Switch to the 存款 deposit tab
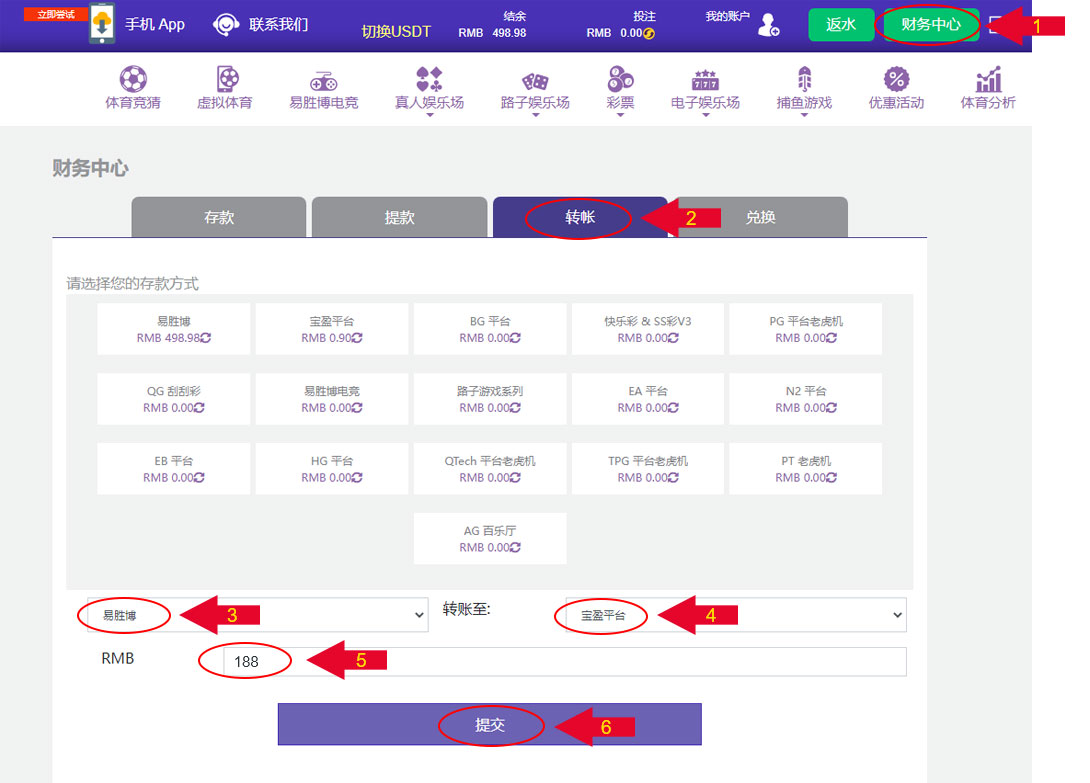This screenshot has height=783, width=1090. tap(219, 217)
